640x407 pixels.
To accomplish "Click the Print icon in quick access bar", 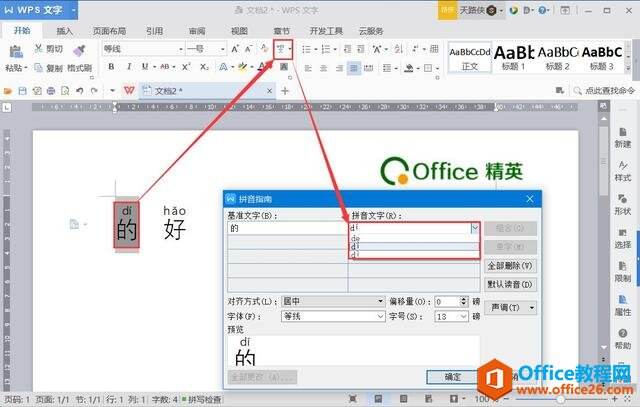I will [51, 91].
